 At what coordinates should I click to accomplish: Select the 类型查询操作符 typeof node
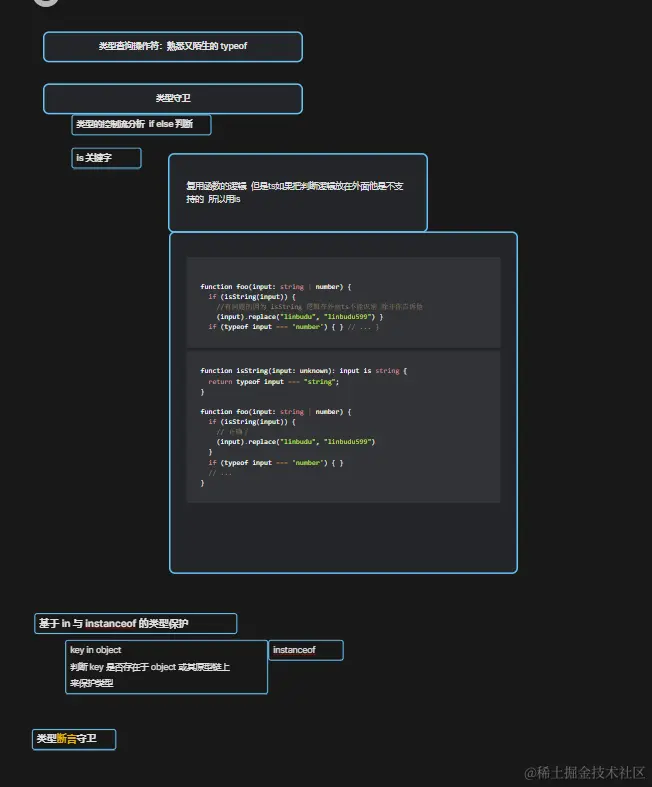point(172,47)
